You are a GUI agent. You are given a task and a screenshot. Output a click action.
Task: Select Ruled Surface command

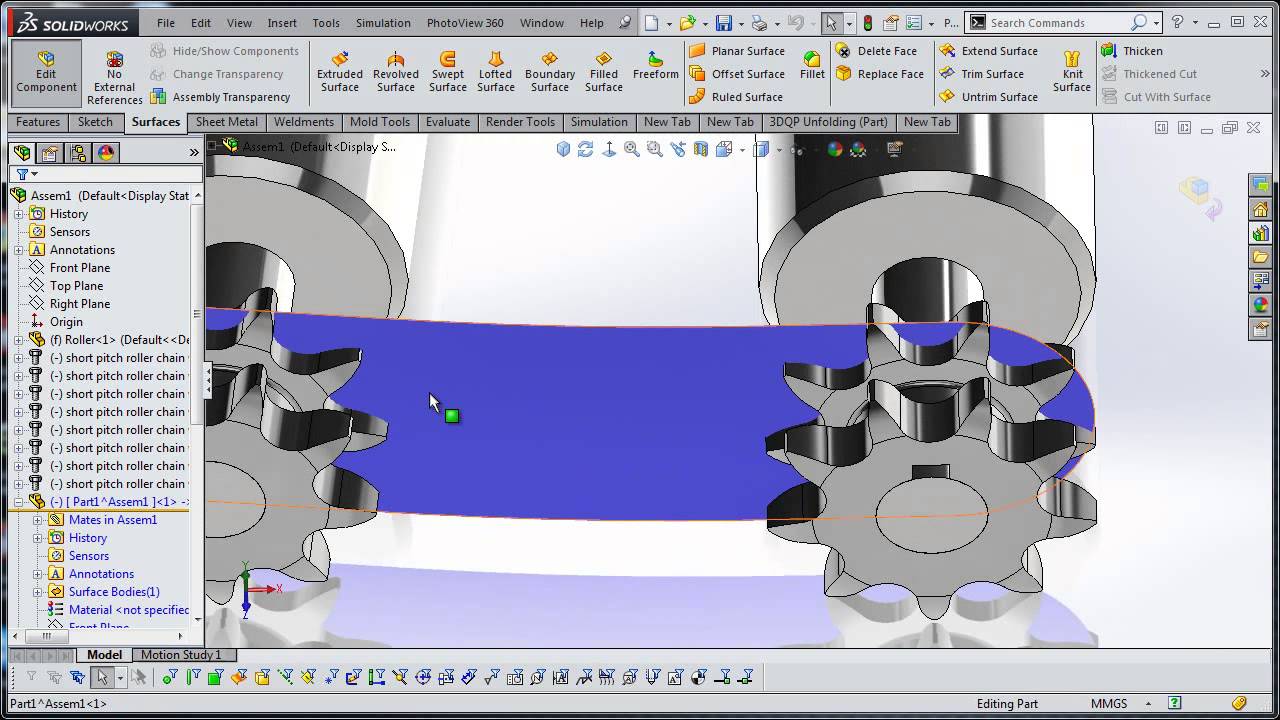pos(736,97)
